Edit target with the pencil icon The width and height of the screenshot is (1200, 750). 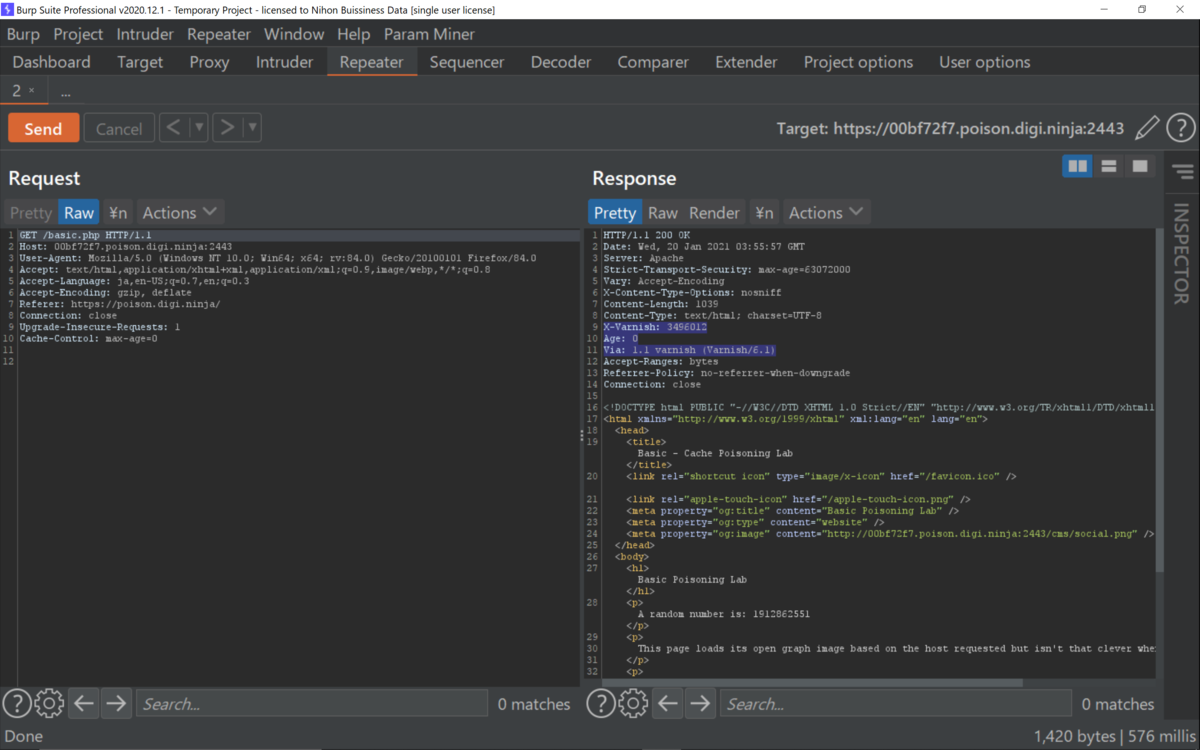1148,128
